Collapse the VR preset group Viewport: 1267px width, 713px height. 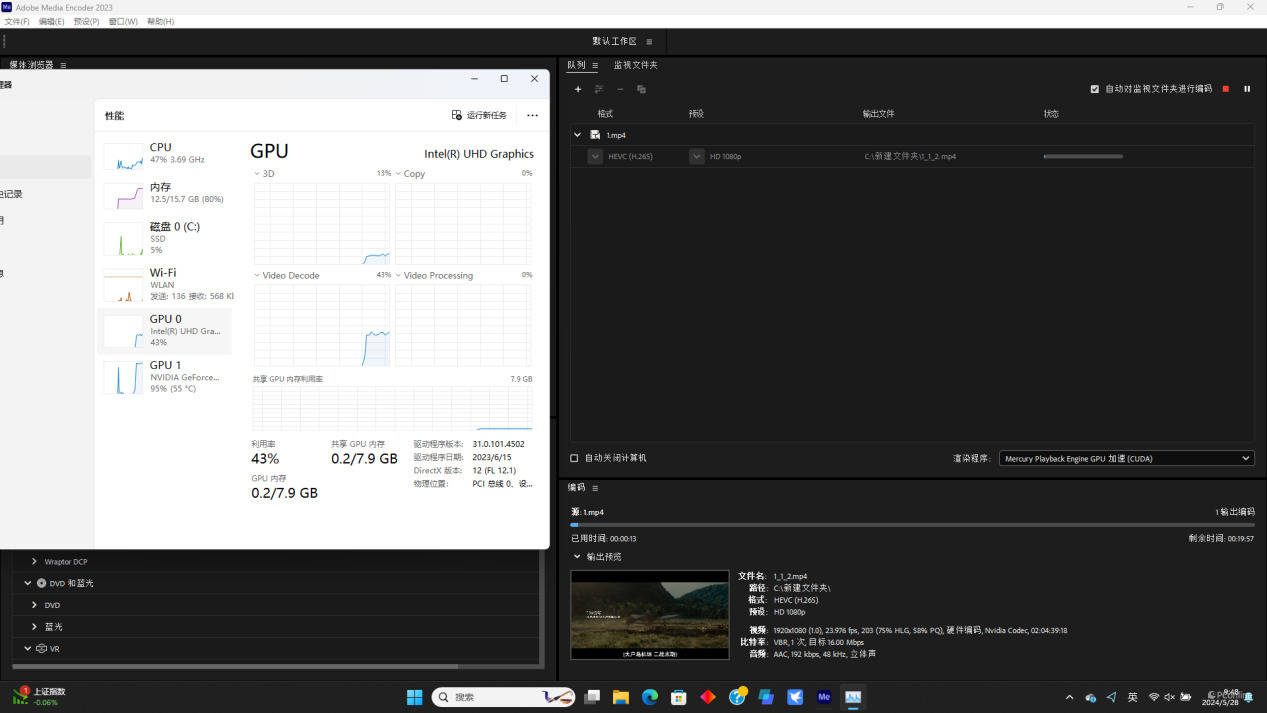click(x=28, y=649)
